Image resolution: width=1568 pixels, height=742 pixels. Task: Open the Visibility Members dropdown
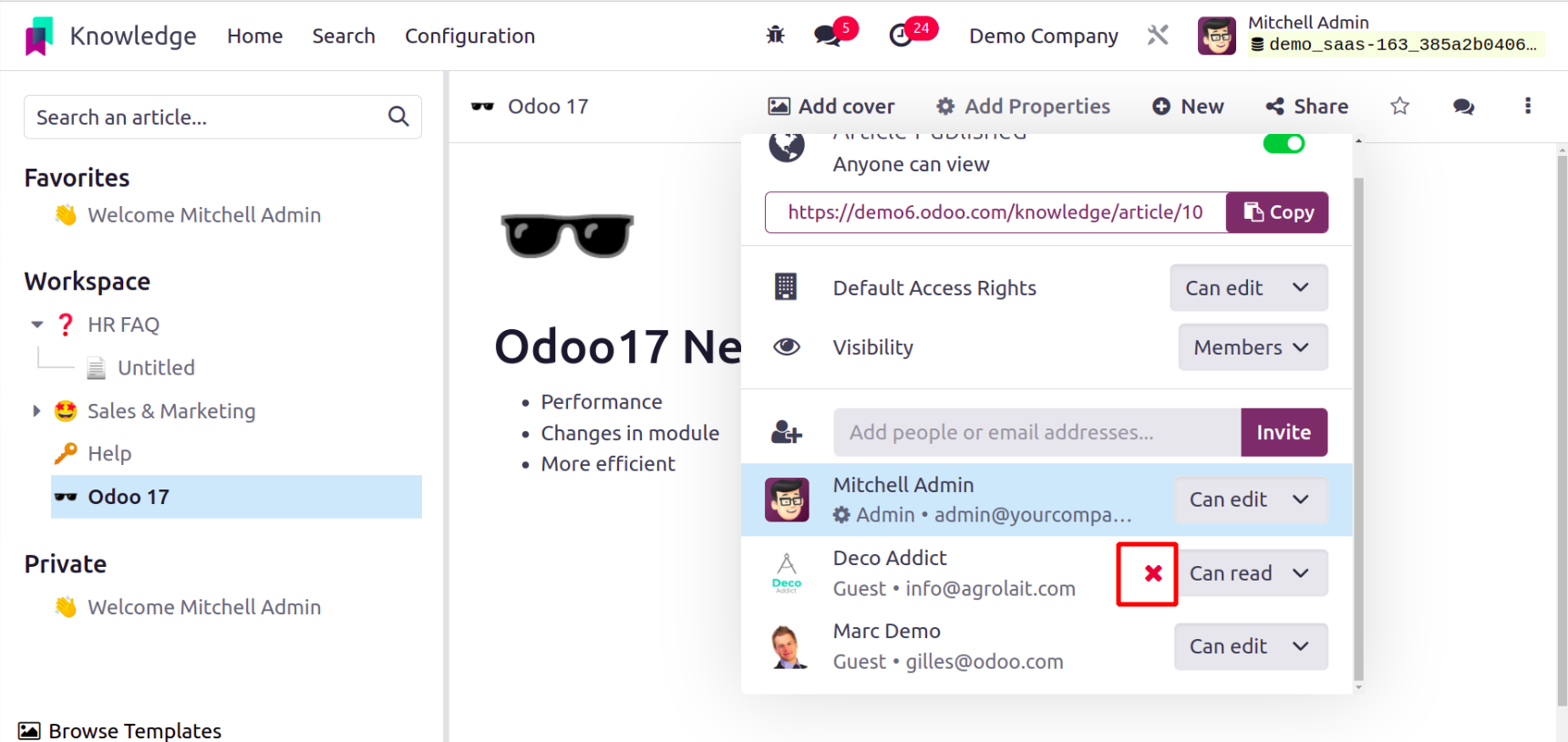[x=1253, y=347]
